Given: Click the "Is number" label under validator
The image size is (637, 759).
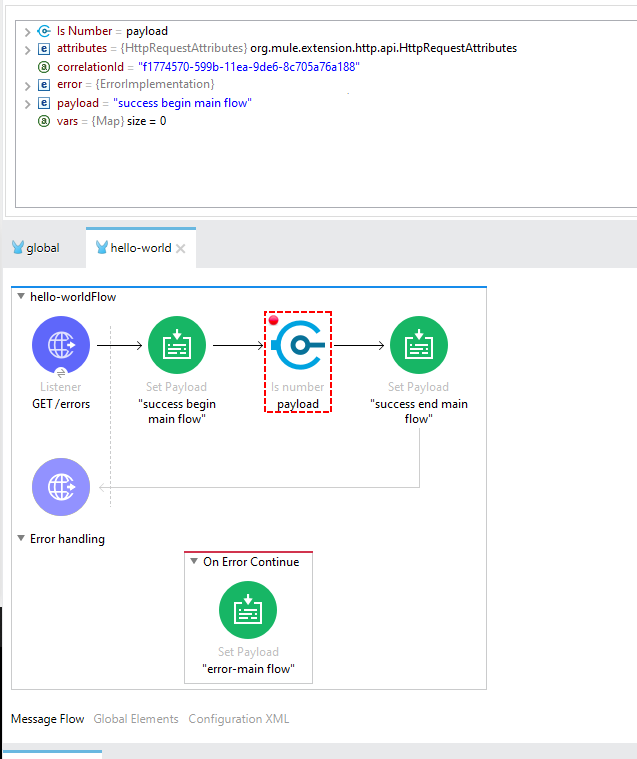Looking at the screenshot, I should (298, 387).
